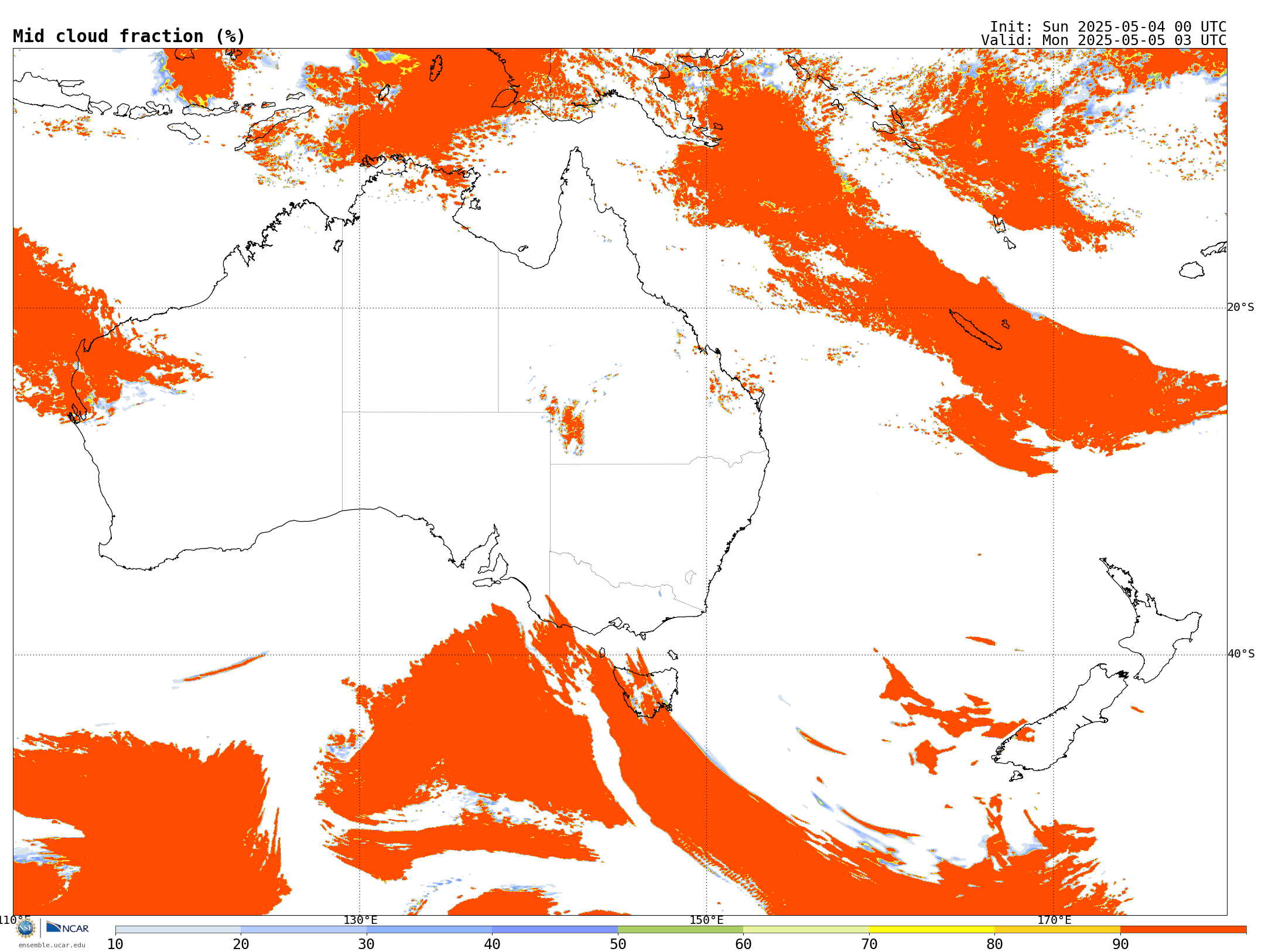Screen dimensions: 1265x952
Task: Open the ensemble.ucar.edu link text
Action: pyautogui.click(x=52, y=945)
